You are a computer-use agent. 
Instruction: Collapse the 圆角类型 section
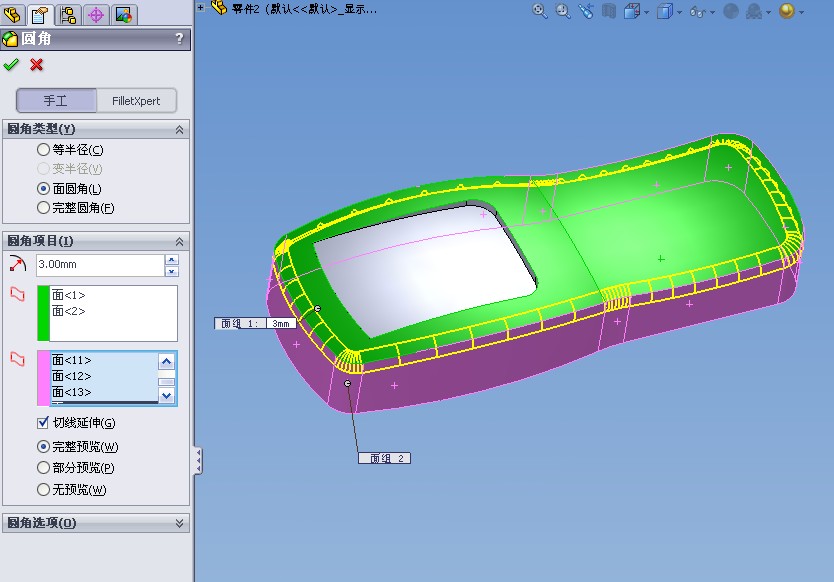(179, 129)
